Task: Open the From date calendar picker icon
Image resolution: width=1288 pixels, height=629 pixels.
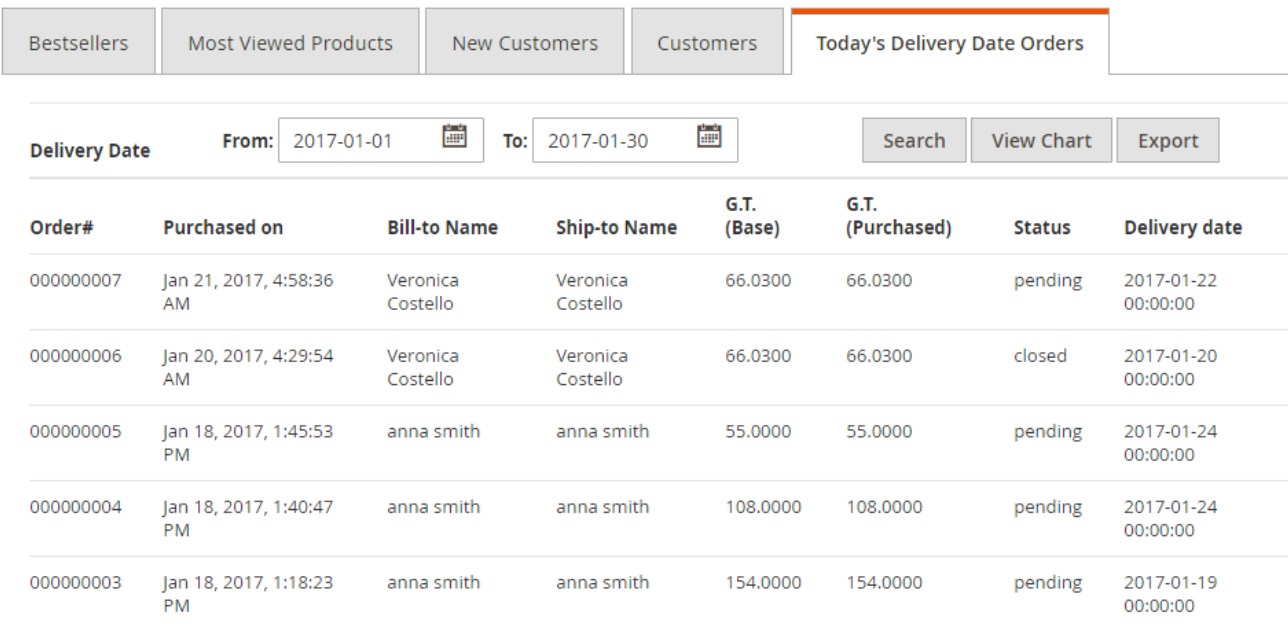Action: 454,136
